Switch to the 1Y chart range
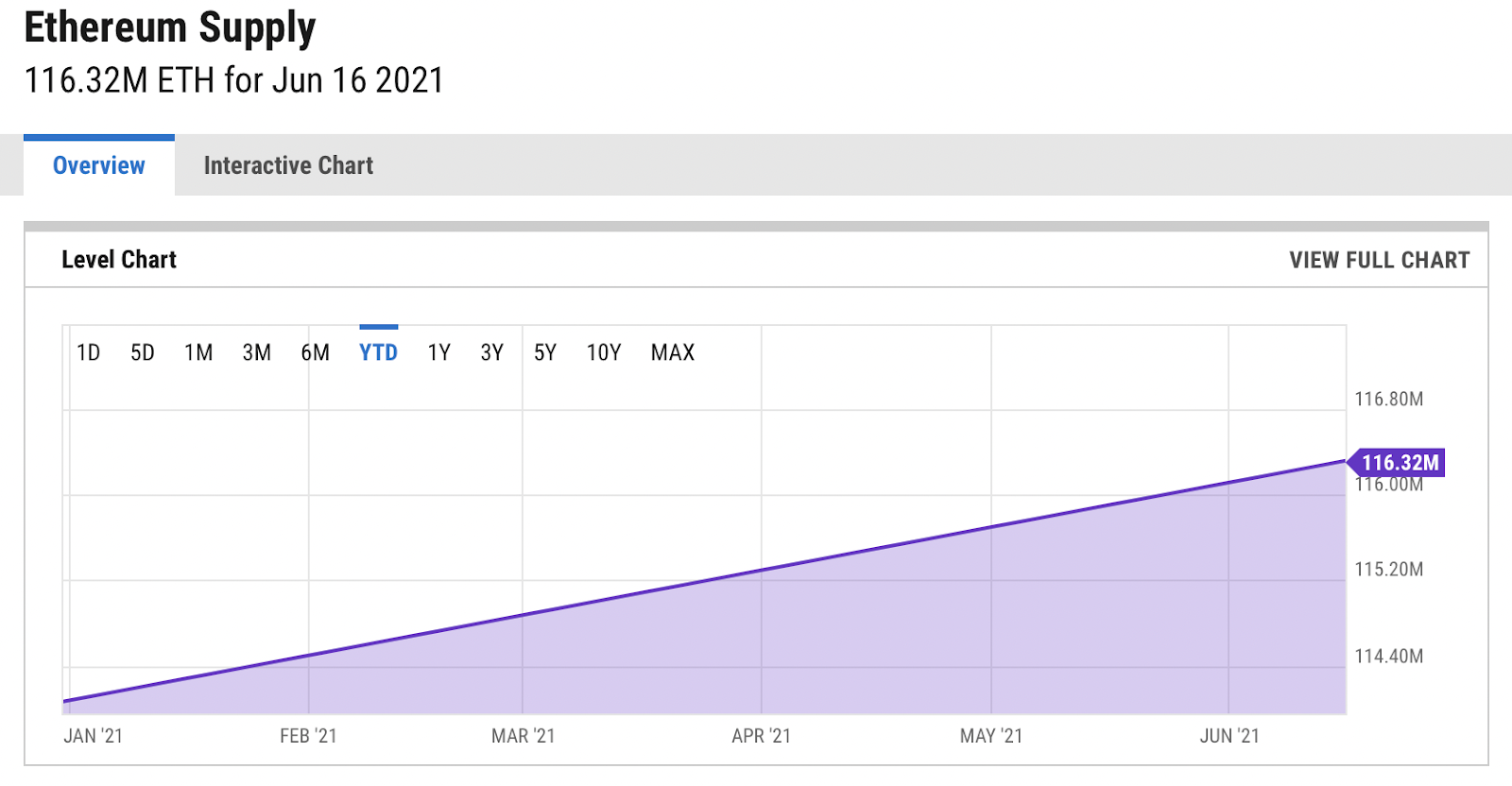The image size is (1512, 786). 438,352
